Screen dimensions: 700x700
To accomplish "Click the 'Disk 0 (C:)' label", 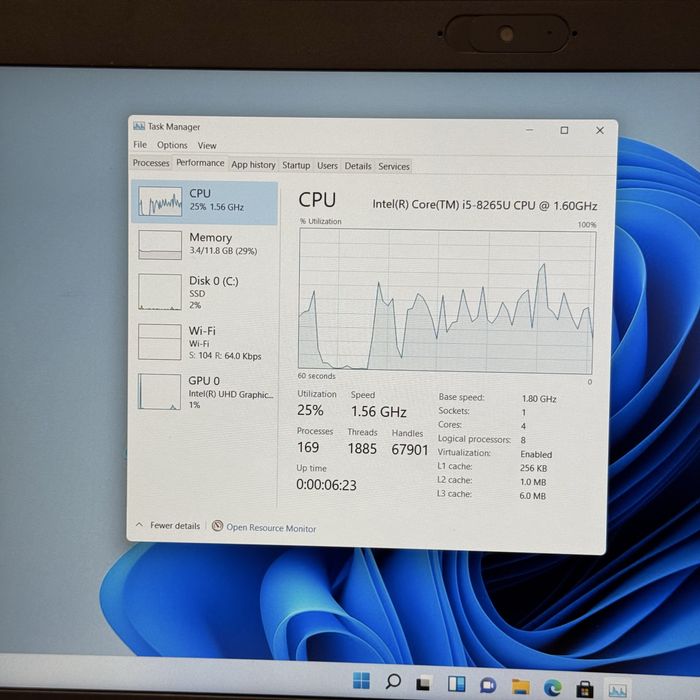I will [x=213, y=281].
